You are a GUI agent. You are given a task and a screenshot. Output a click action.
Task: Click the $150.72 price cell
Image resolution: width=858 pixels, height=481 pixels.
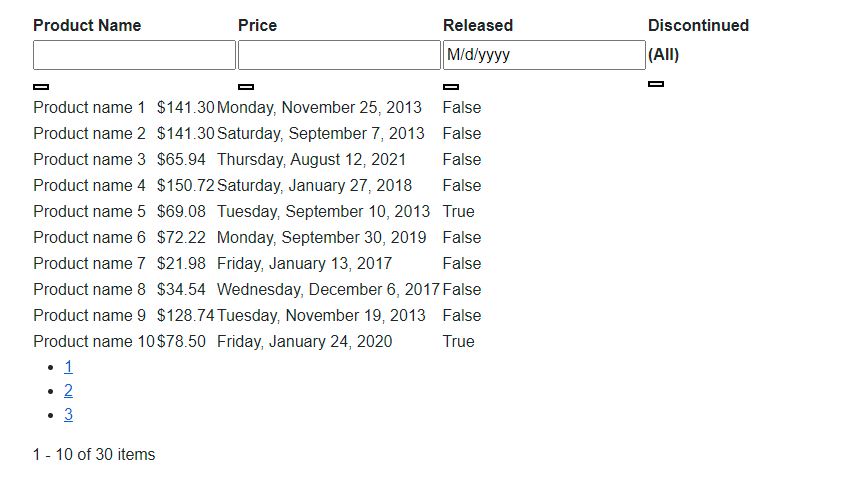tap(185, 186)
